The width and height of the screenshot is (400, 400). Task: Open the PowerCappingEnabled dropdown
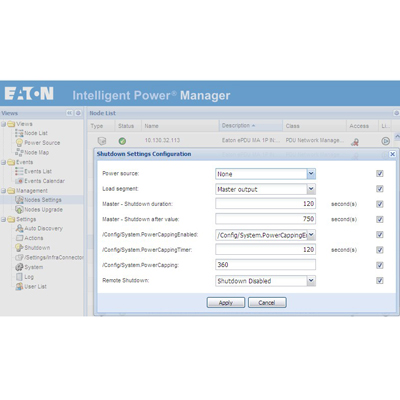(x=311, y=235)
